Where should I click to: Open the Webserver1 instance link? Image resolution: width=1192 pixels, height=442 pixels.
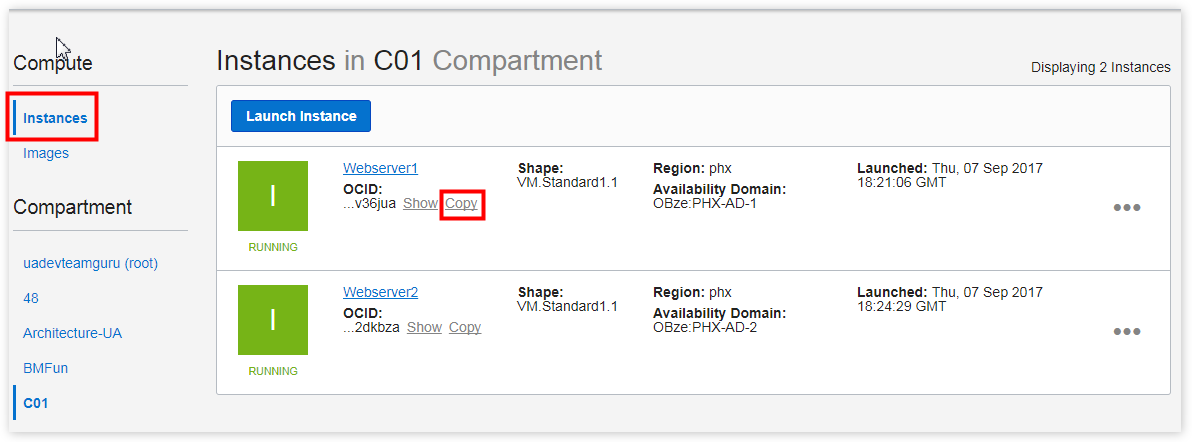point(380,168)
